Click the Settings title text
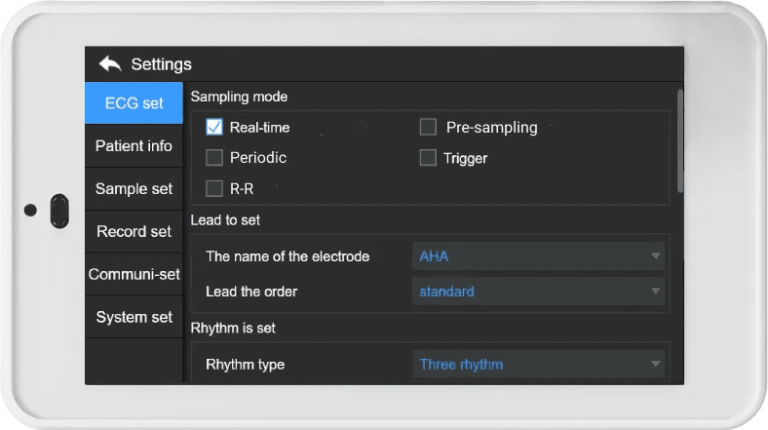Viewport: 768px width, 430px height. pos(161,64)
